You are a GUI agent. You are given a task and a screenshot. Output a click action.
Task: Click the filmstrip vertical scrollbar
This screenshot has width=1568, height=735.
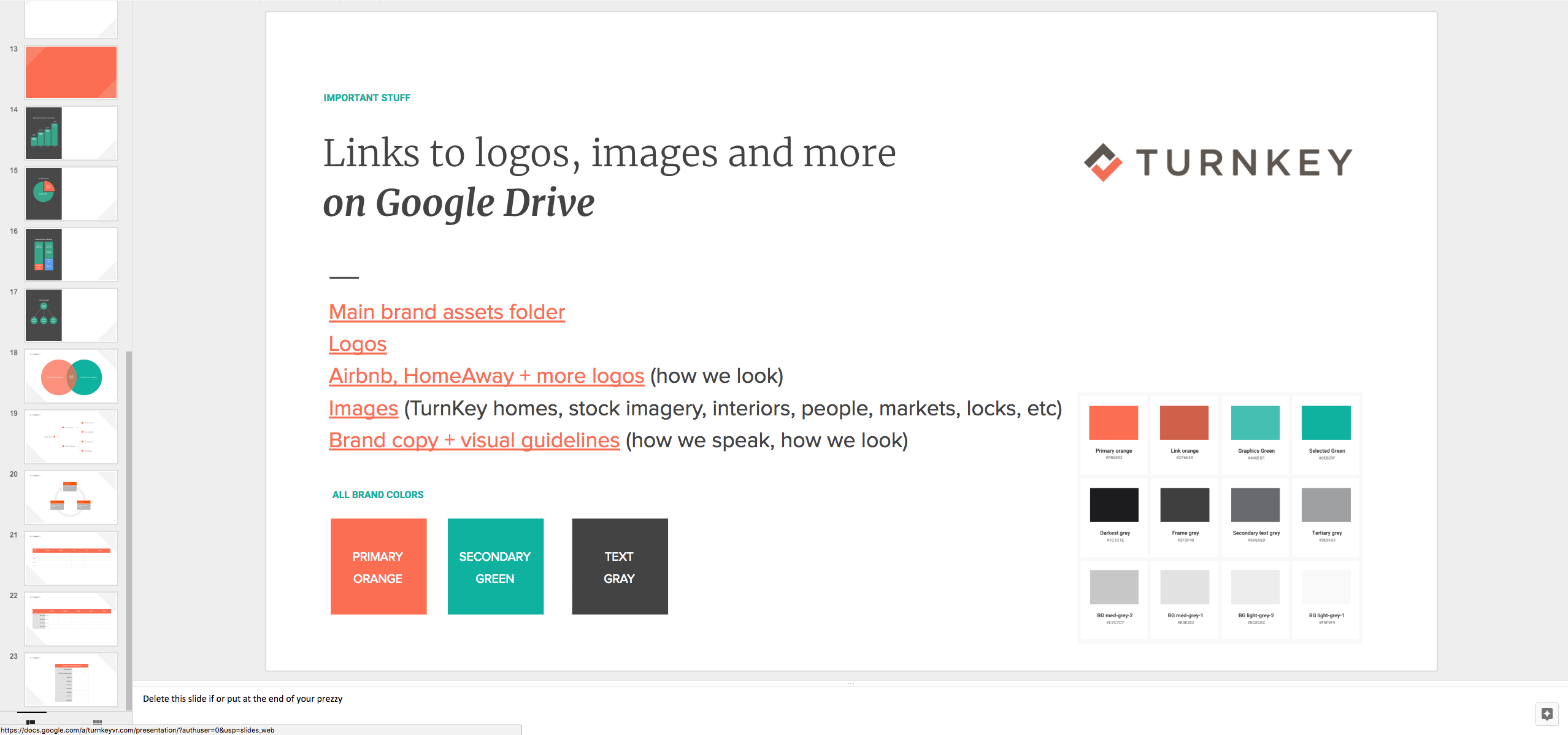[129, 531]
